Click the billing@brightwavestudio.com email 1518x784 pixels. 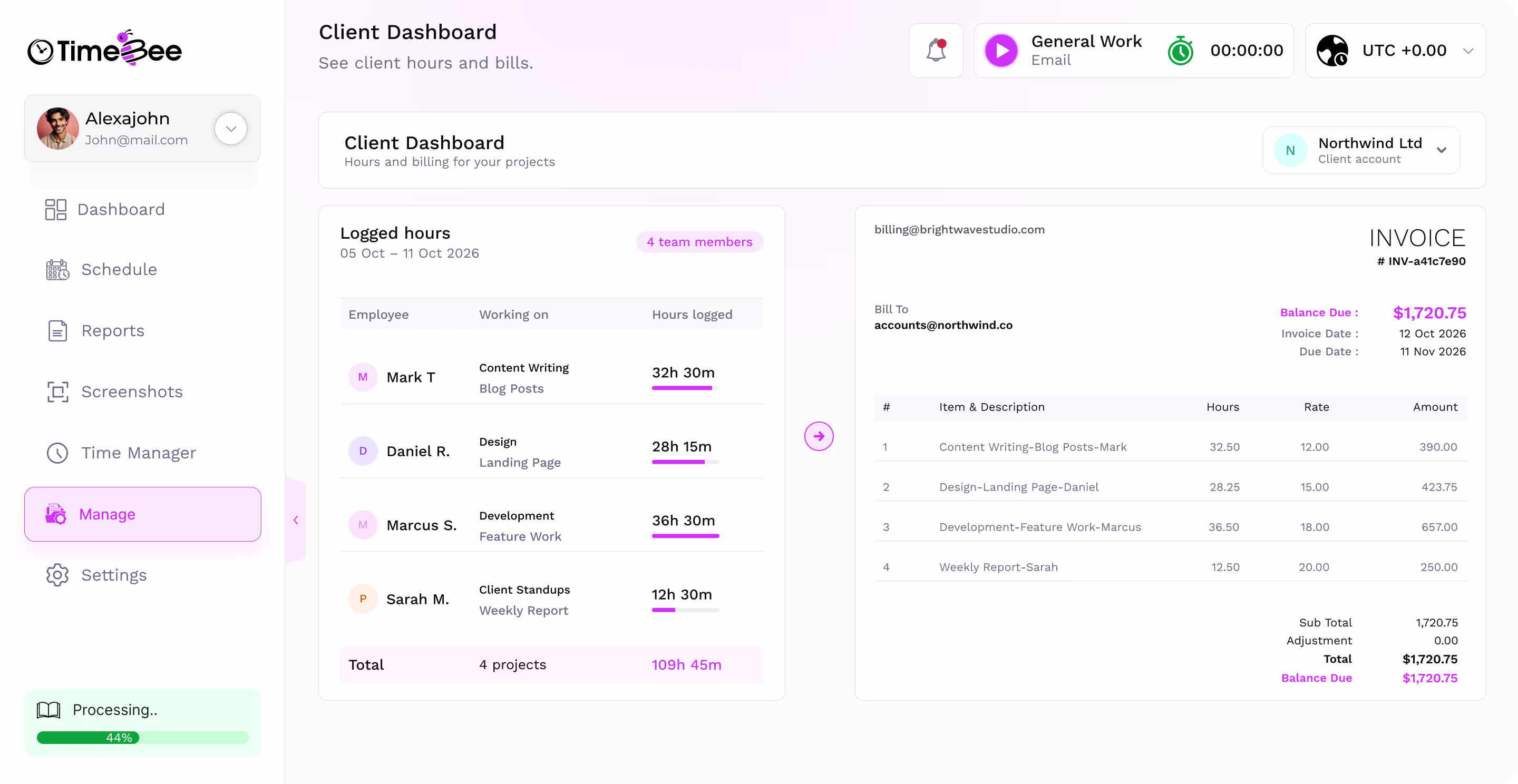959,230
